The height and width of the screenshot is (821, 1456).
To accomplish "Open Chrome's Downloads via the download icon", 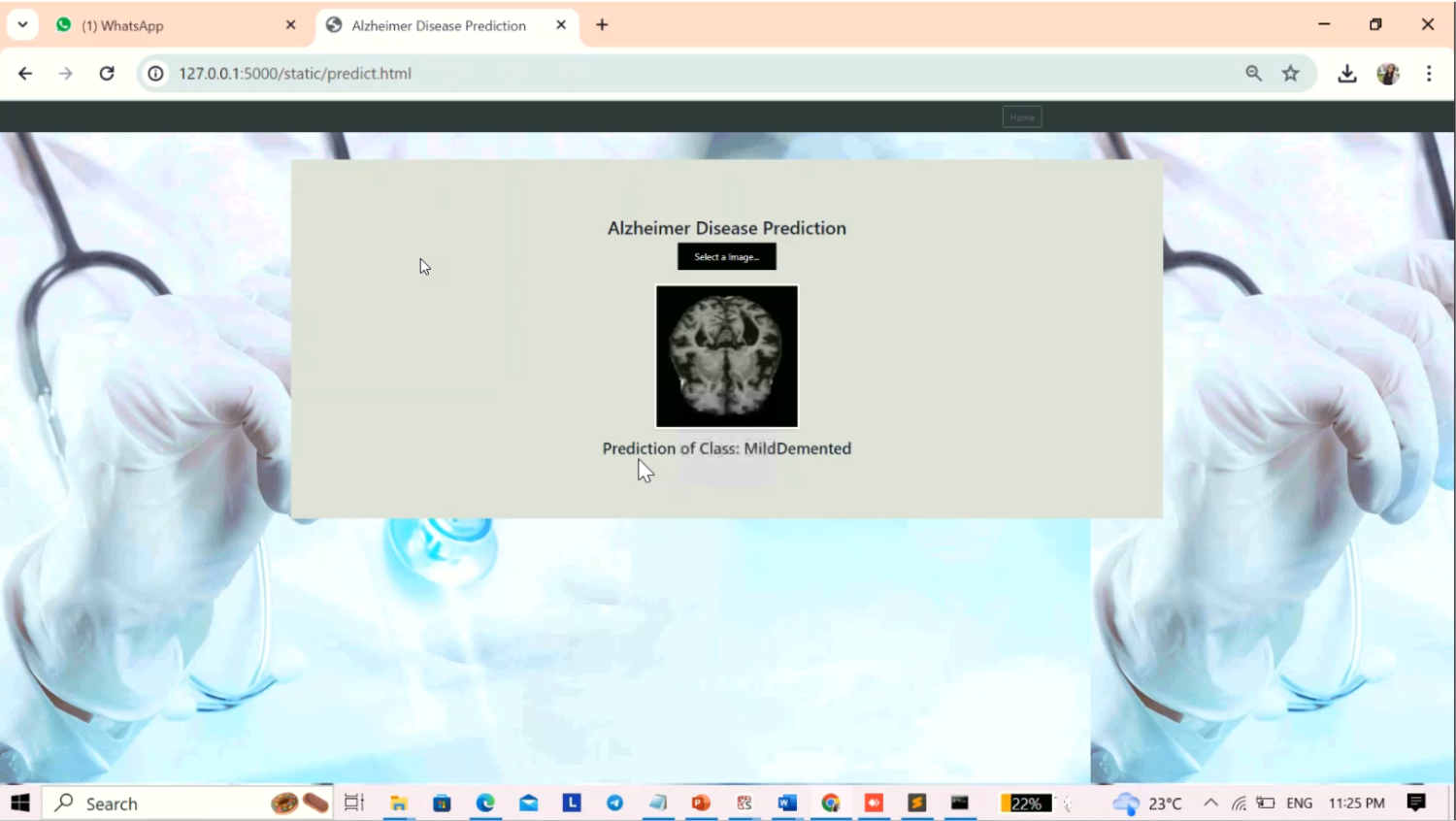I will click(x=1346, y=73).
